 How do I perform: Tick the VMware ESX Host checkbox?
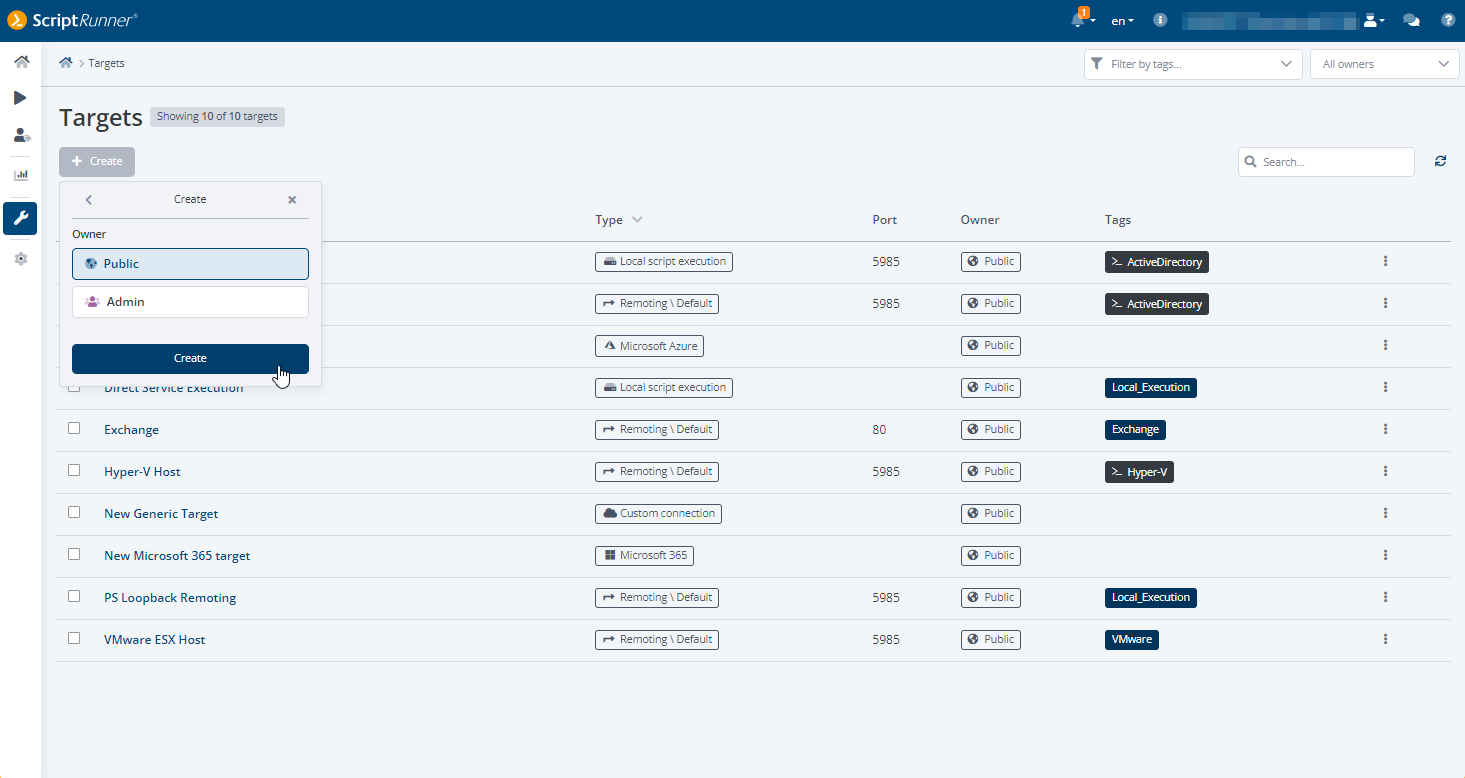(74, 638)
